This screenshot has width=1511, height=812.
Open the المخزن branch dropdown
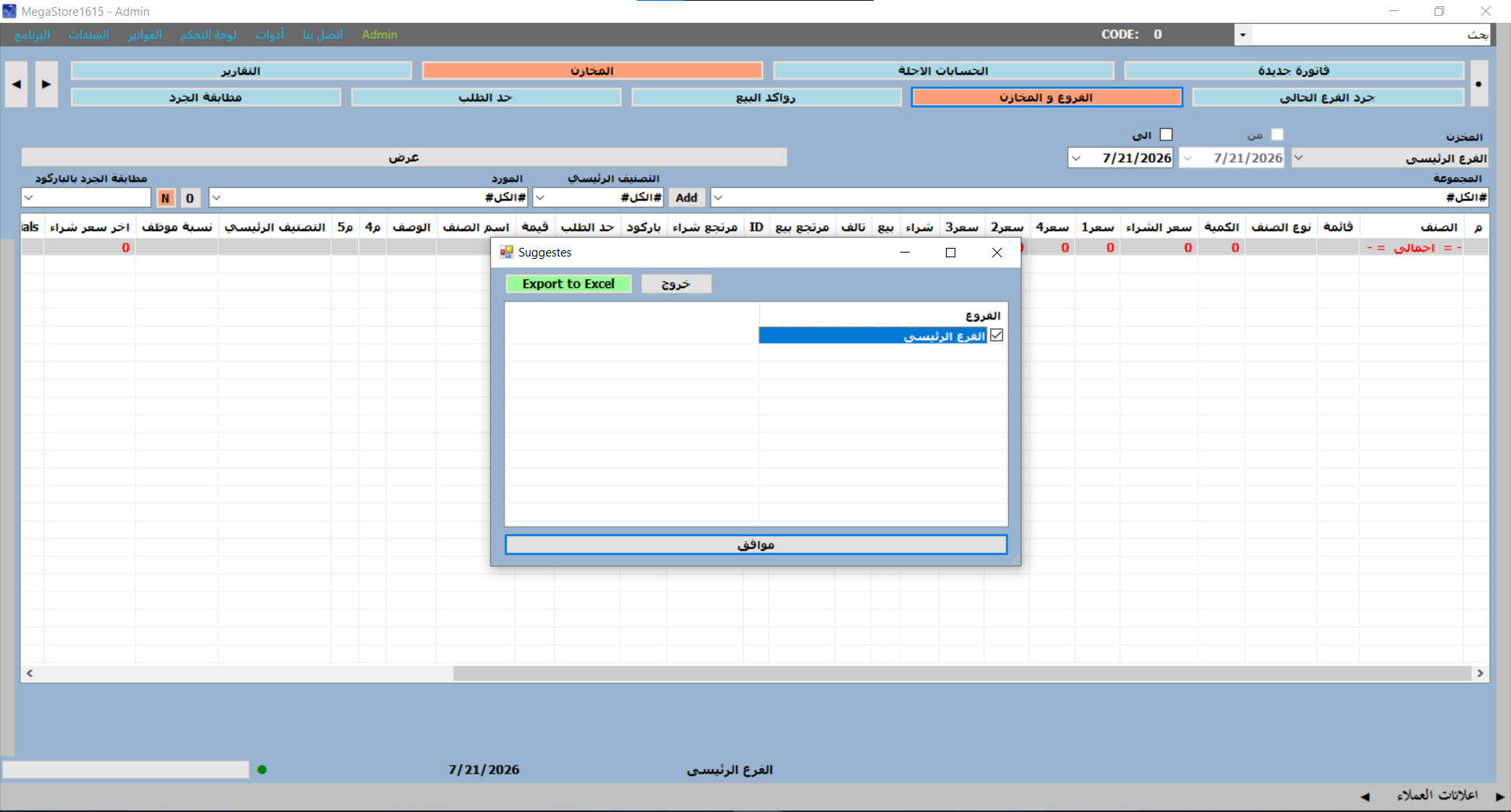click(x=1299, y=158)
